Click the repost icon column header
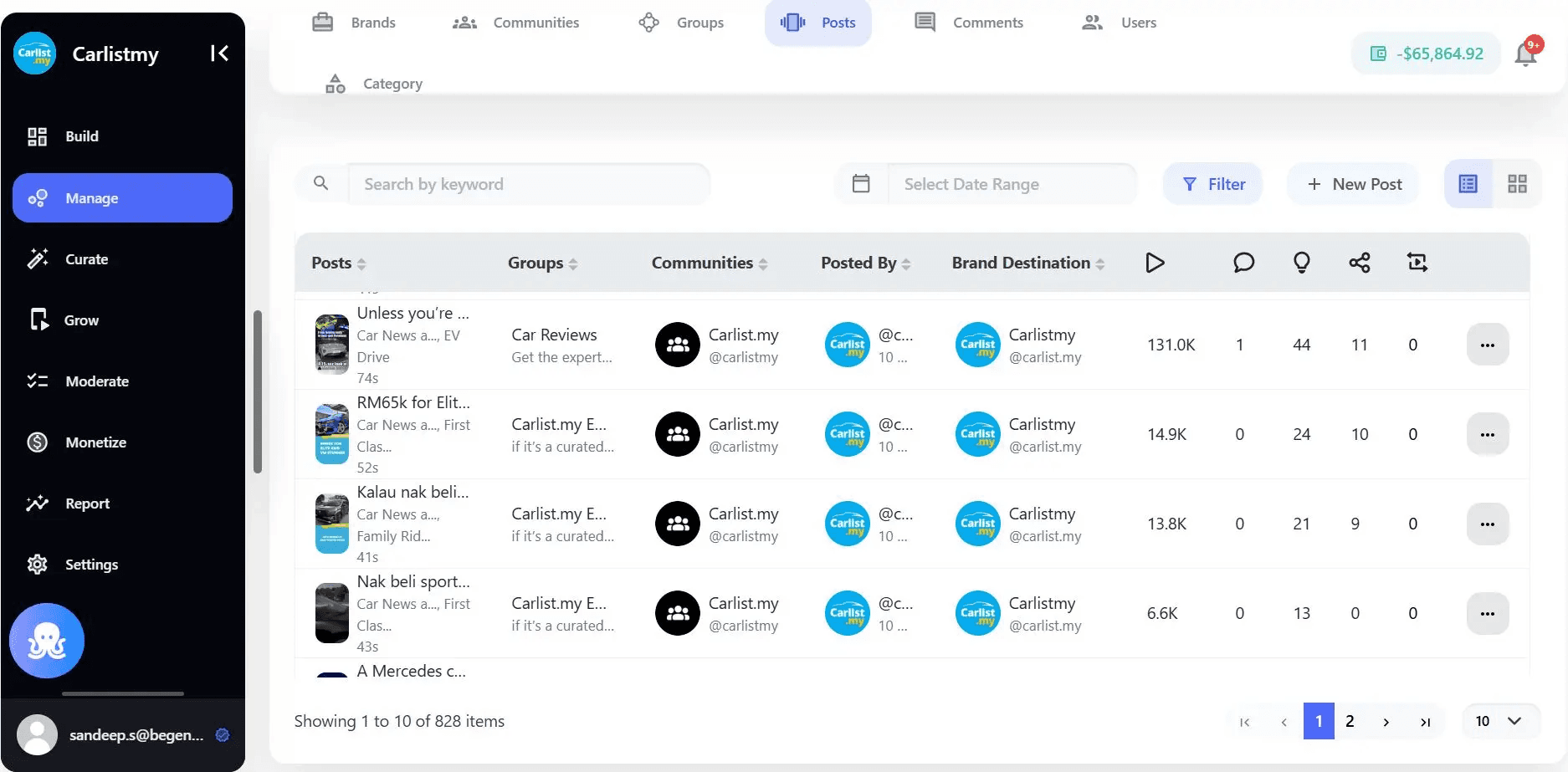This screenshot has width=1568, height=772. point(1417,263)
